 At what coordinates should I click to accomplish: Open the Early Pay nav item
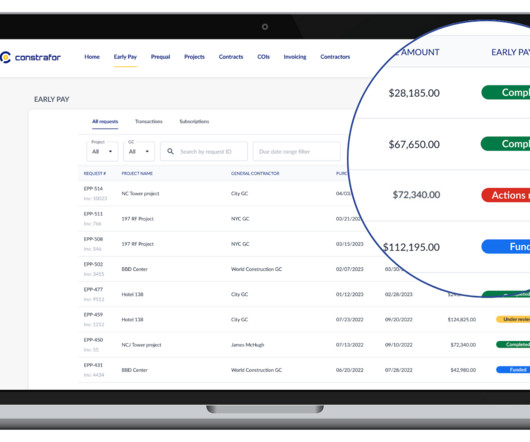(x=125, y=57)
